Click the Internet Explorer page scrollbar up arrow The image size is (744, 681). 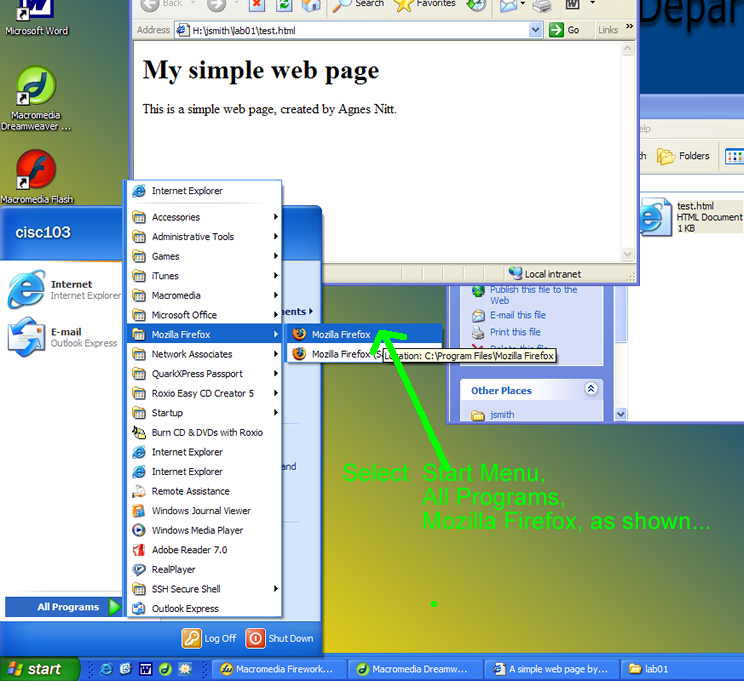(627, 48)
